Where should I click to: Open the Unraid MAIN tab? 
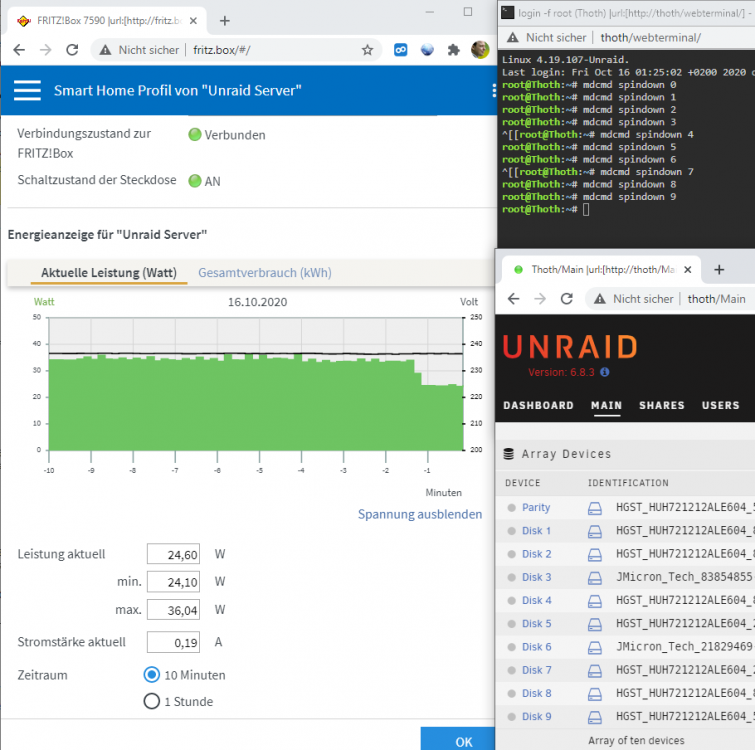coord(607,405)
